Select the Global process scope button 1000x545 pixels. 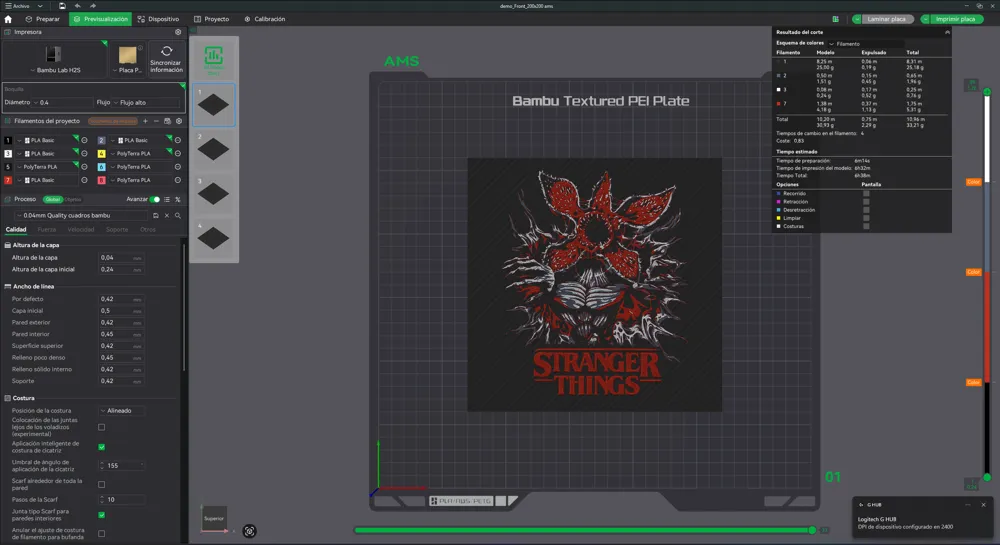[x=53, y=200]
